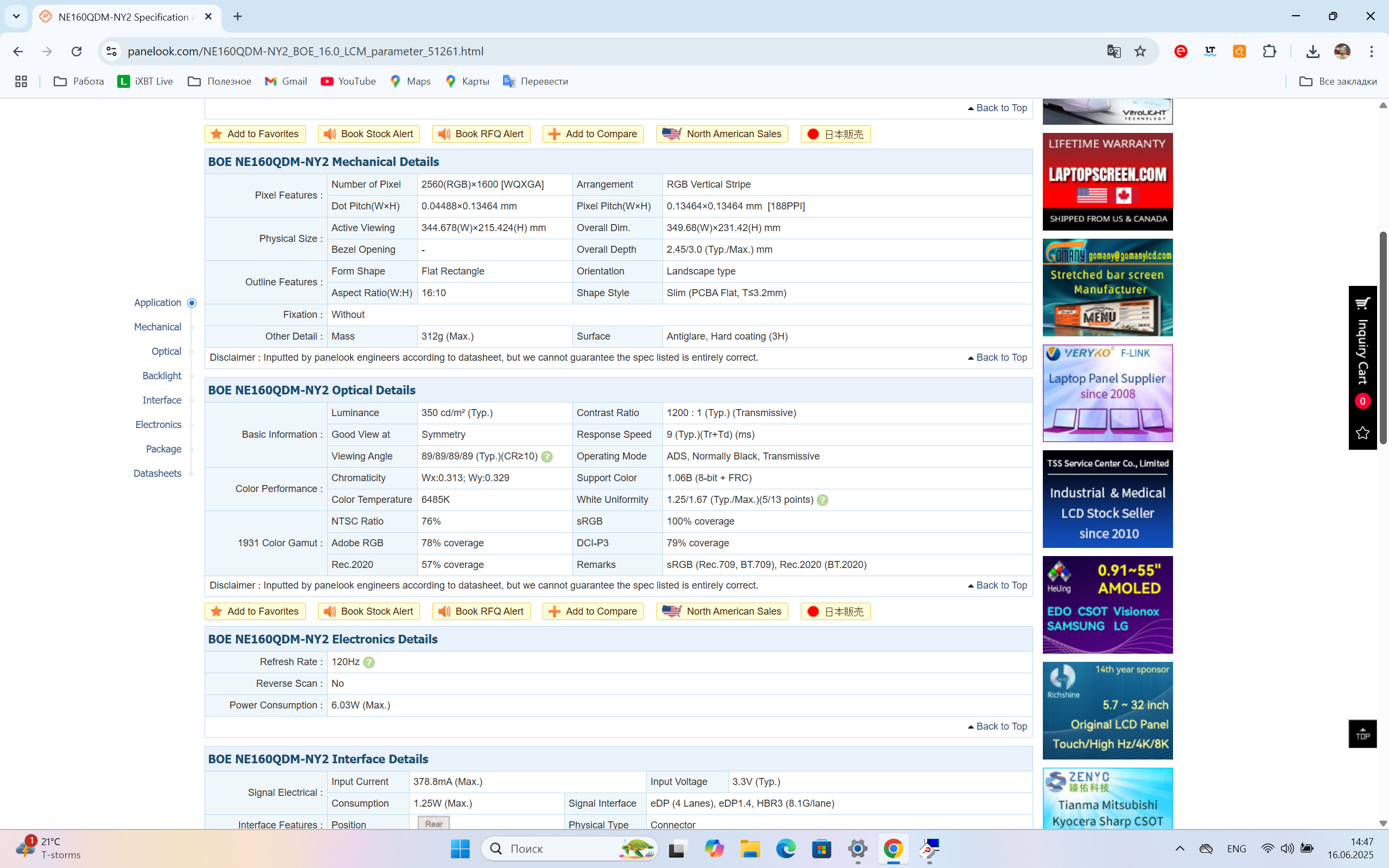Open the Все закладки bookmarks folder

(1338, 81)
